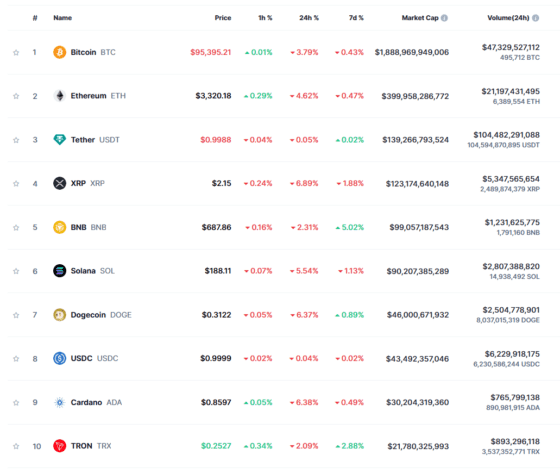Sort by the 24h % column
560x473 pixels.
(x=309, y=18)
